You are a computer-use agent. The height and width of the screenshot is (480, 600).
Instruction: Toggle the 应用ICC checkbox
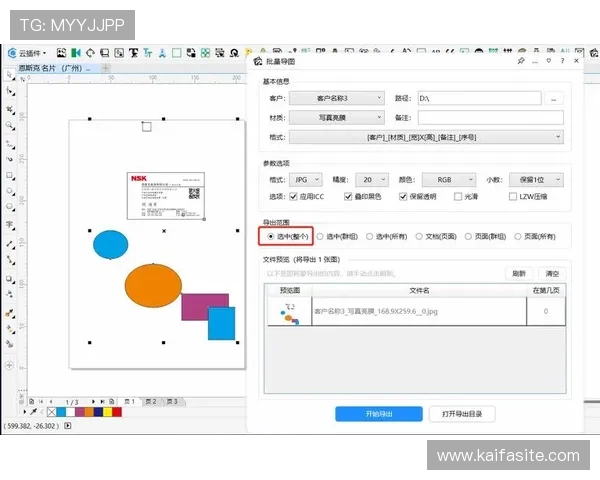[x=293, y=196]
